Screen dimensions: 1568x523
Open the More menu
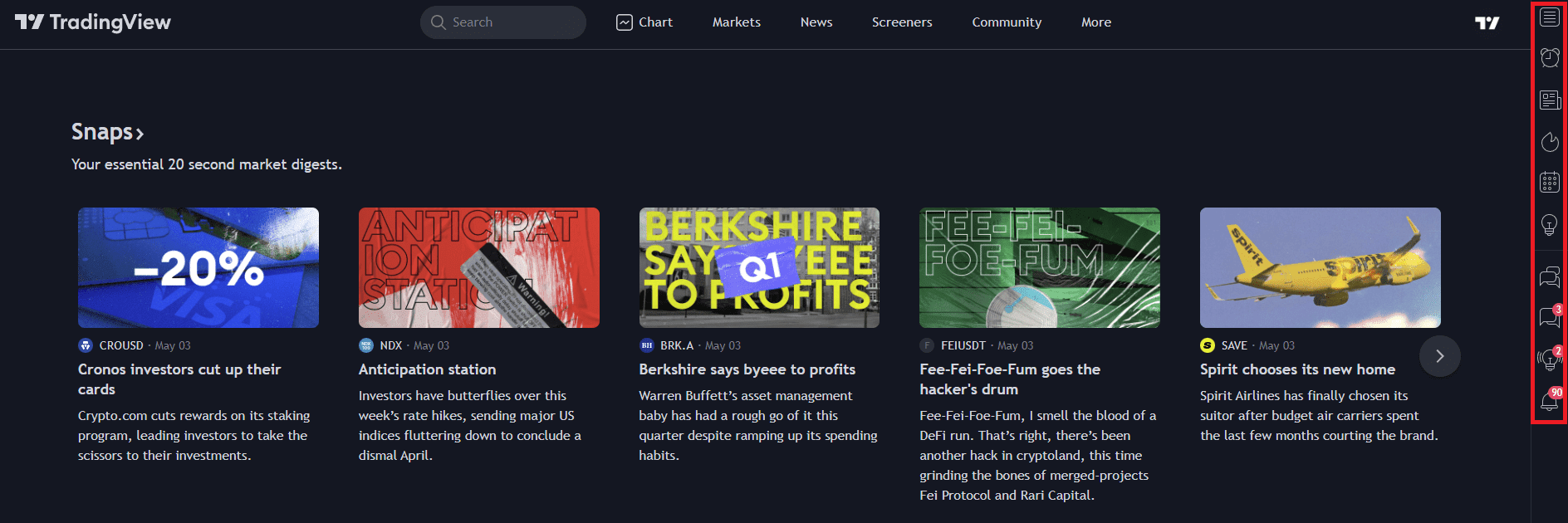pos(1096,22)
